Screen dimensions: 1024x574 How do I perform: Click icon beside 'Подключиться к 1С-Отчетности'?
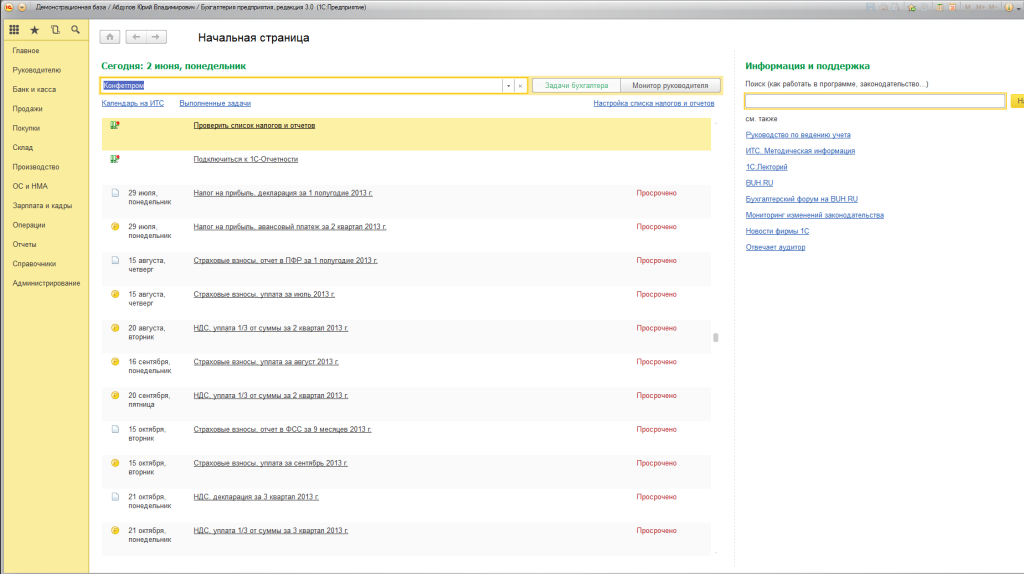[115, 159]
